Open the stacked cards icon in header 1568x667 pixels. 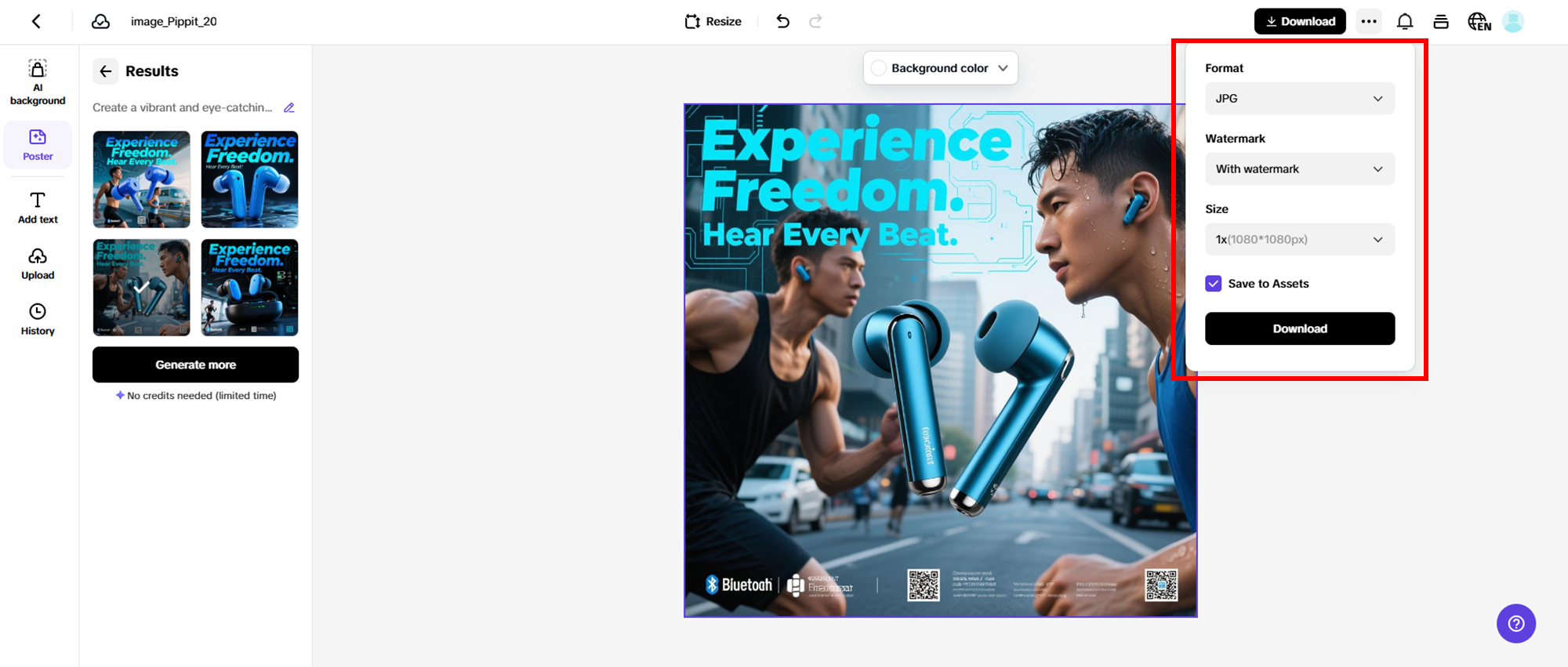[x=1441, y=21]
